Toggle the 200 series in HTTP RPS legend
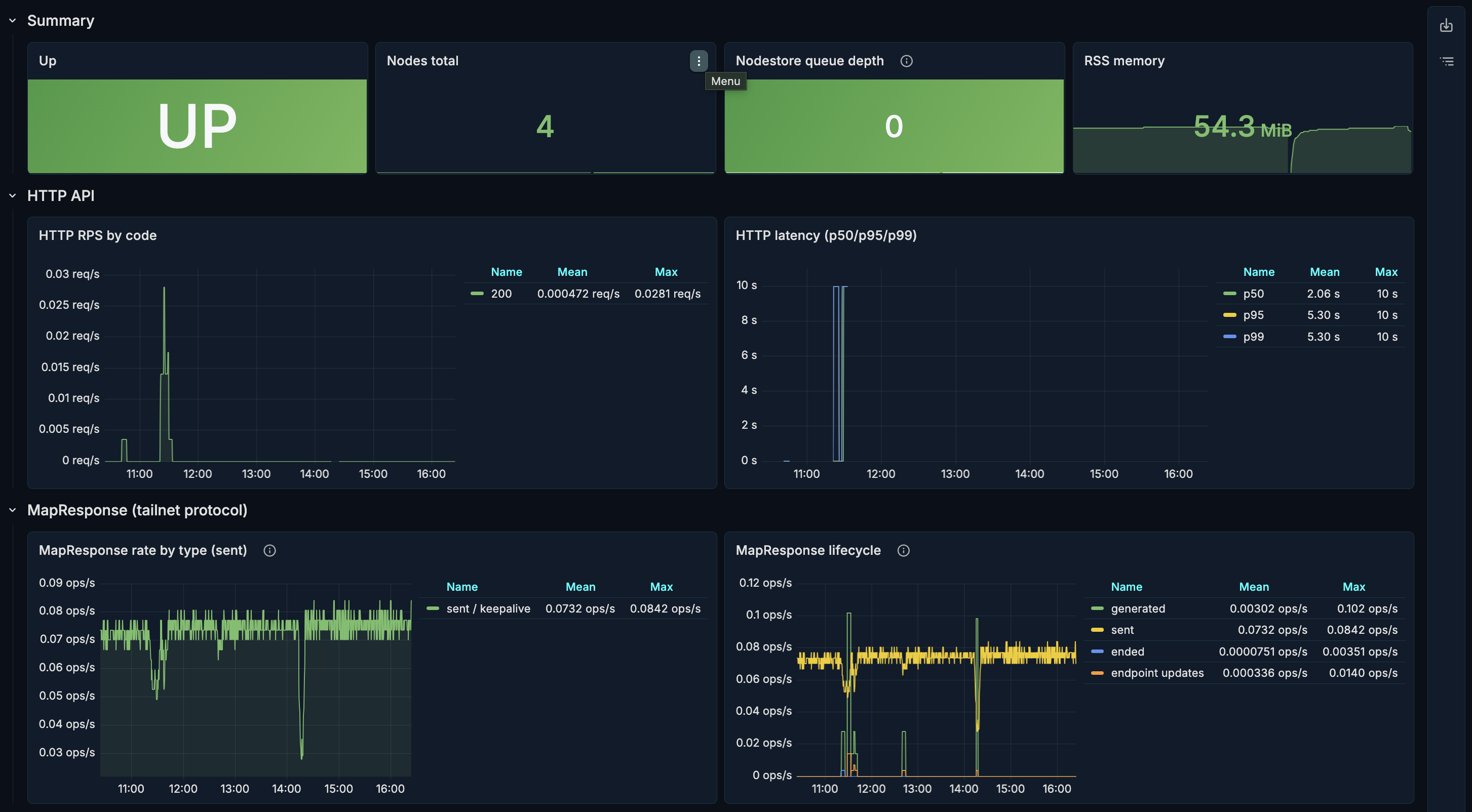The width and height of the screenshot is (1472, 812). 501,294
